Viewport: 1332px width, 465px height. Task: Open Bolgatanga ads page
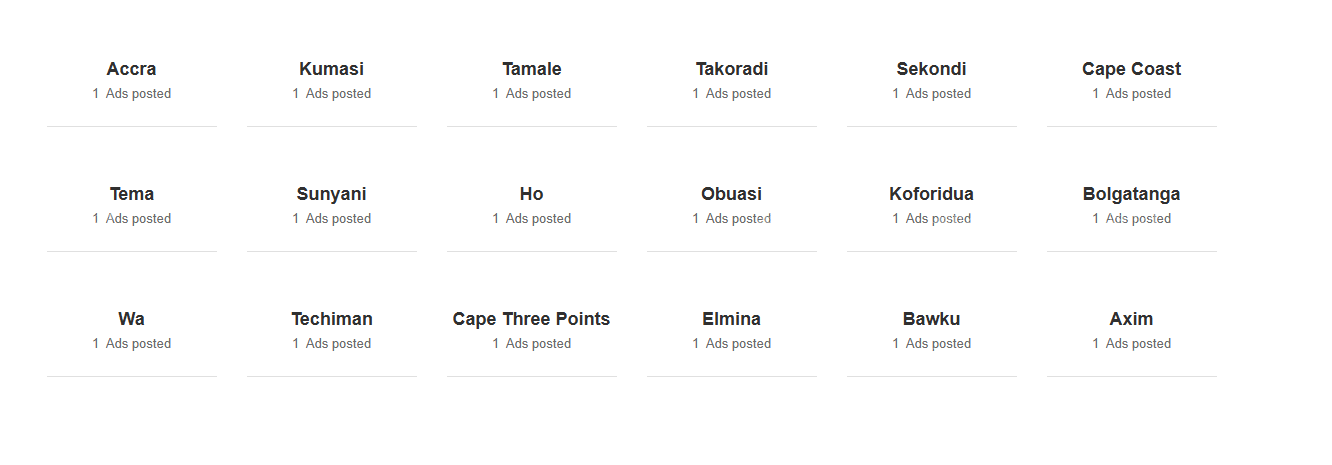pos(1131,194)
